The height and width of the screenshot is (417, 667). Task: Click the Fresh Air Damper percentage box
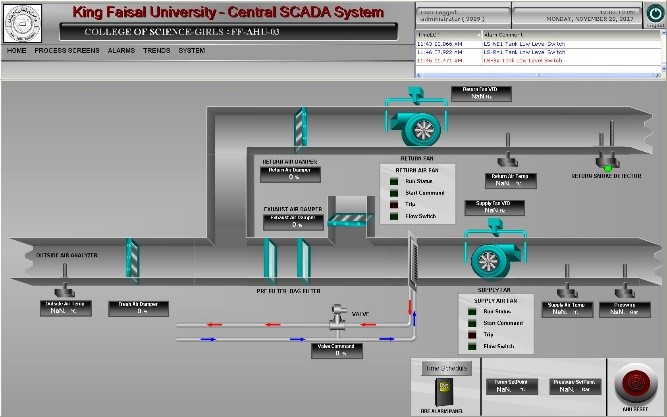click(138, 308)
